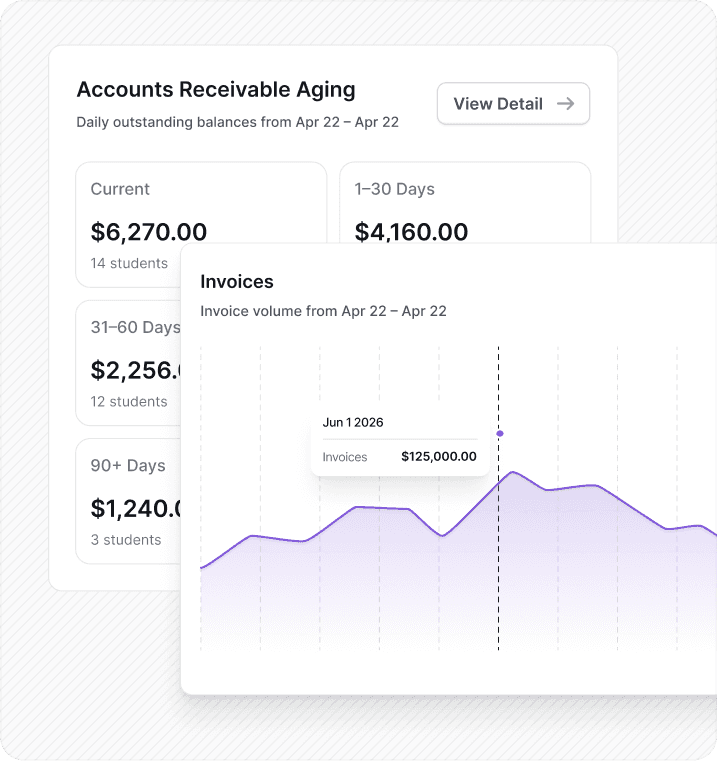Click the 12 students count
This screenshot has width=717, height=761.
pyautogui.click(x=129, y=401)
